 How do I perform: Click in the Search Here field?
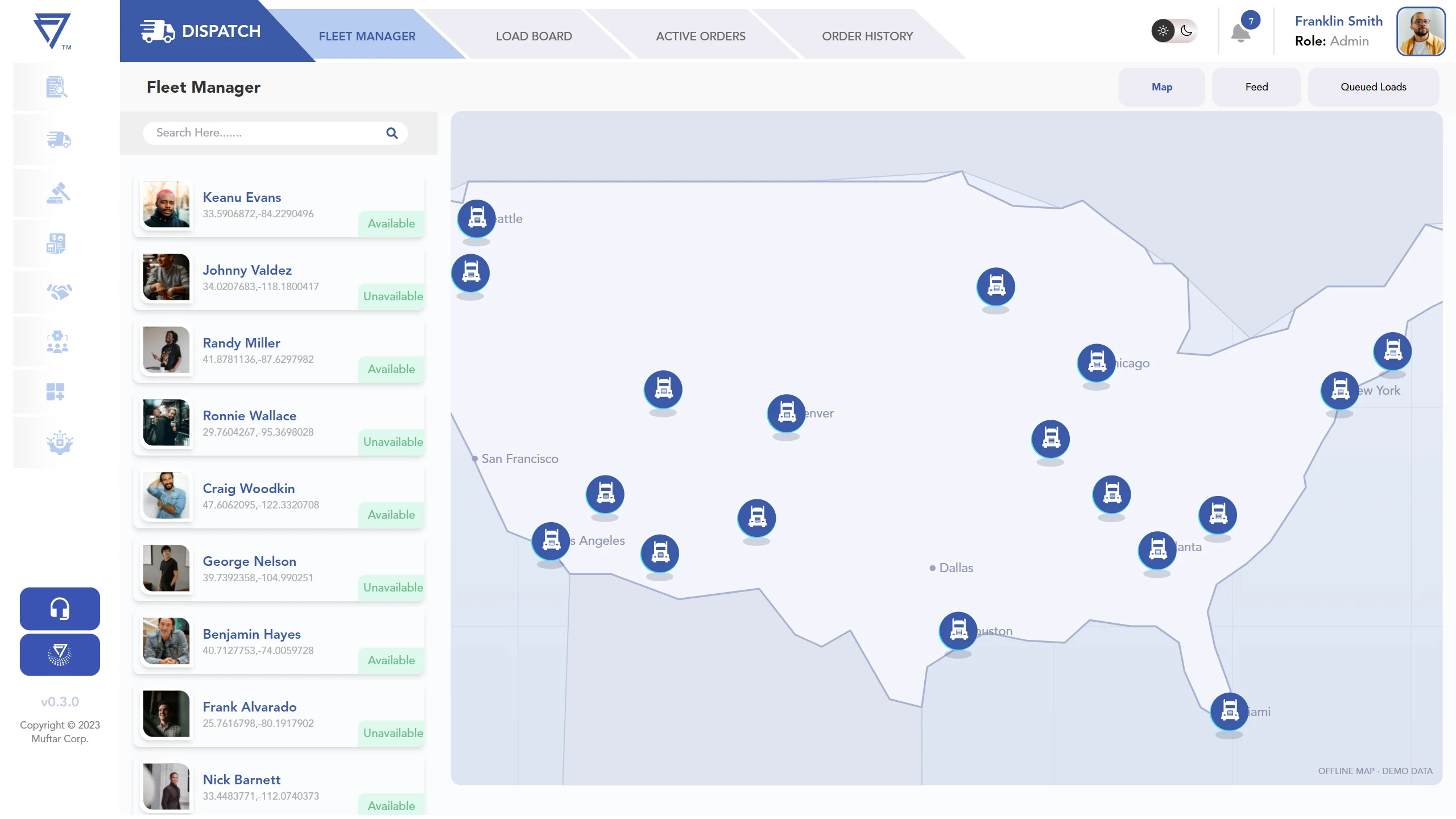(275, 133)
